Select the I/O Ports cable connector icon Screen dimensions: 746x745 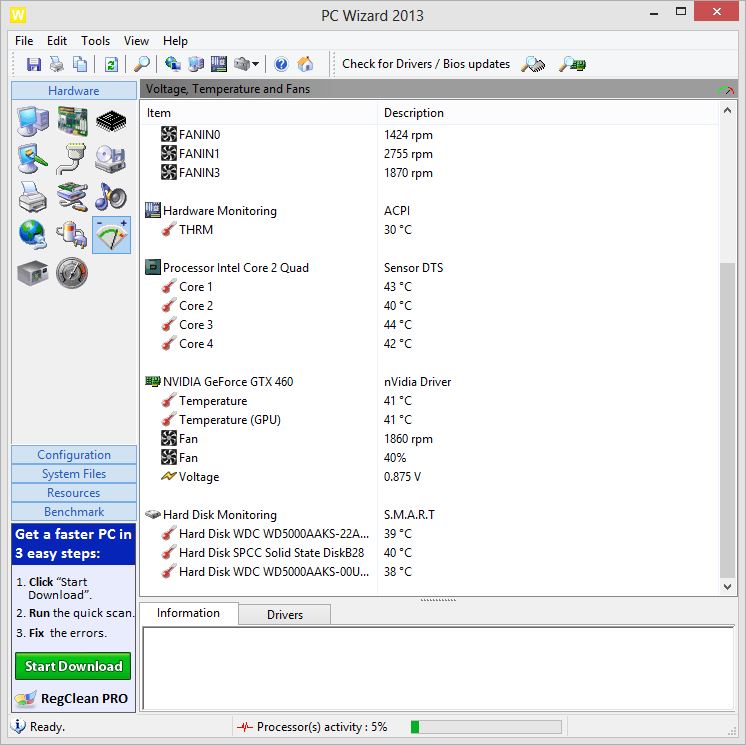coord(72,158)
